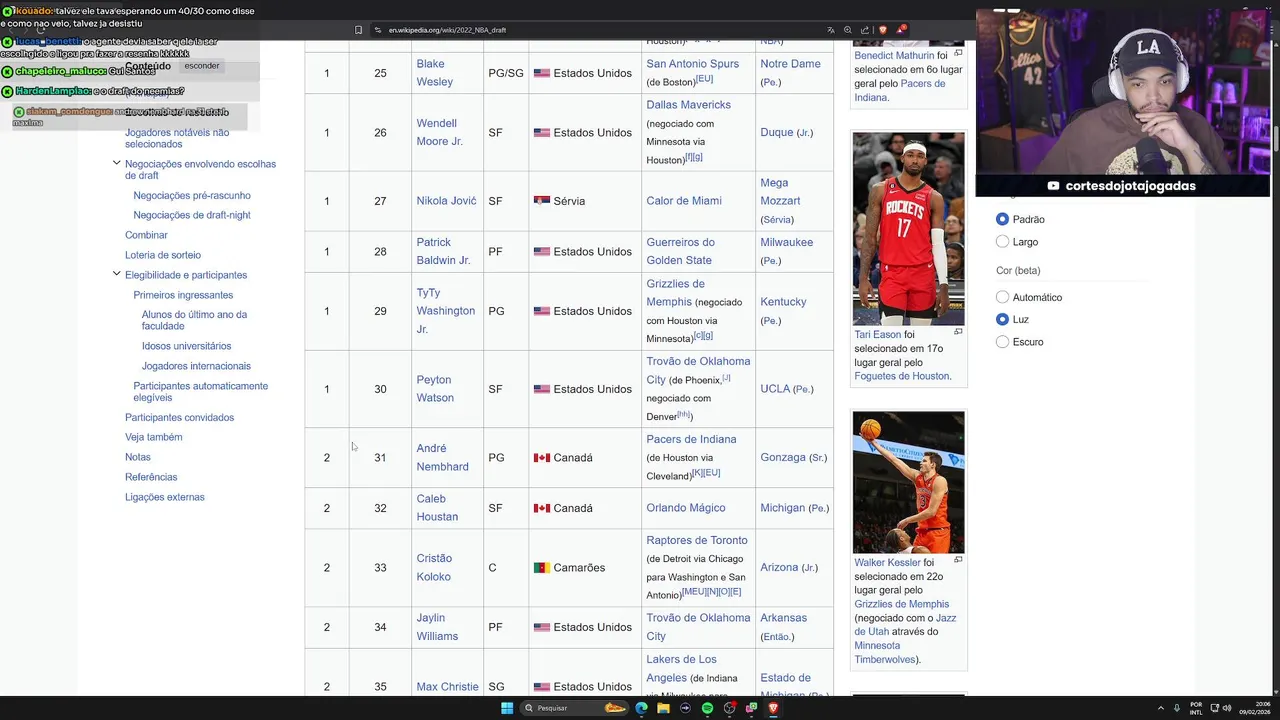Viewport: 1280px width, 720px height.
Task: Open Spotify from the taskbar
Action: pos(707,708)
